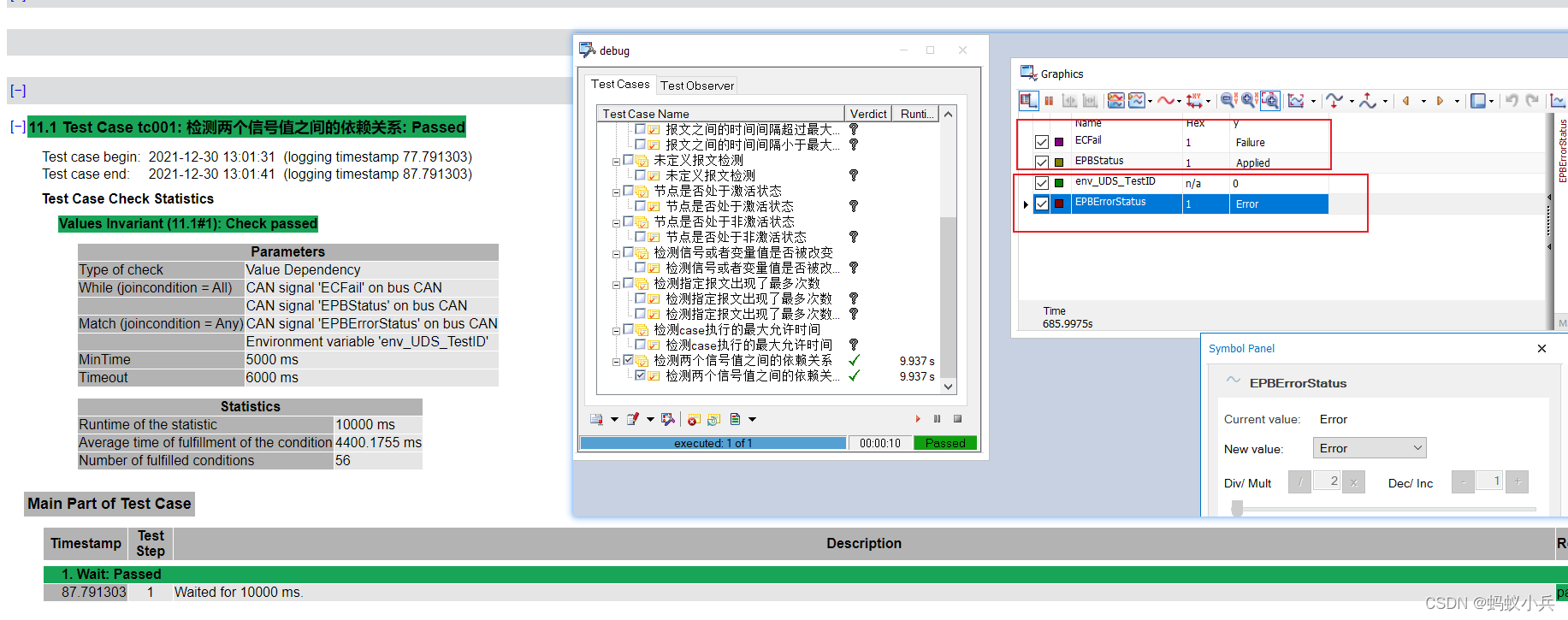Click the redo arrow in Graphics toolbar
Screen dimensions: 1568x620
pyautogui.click(x=1532, y=101)
